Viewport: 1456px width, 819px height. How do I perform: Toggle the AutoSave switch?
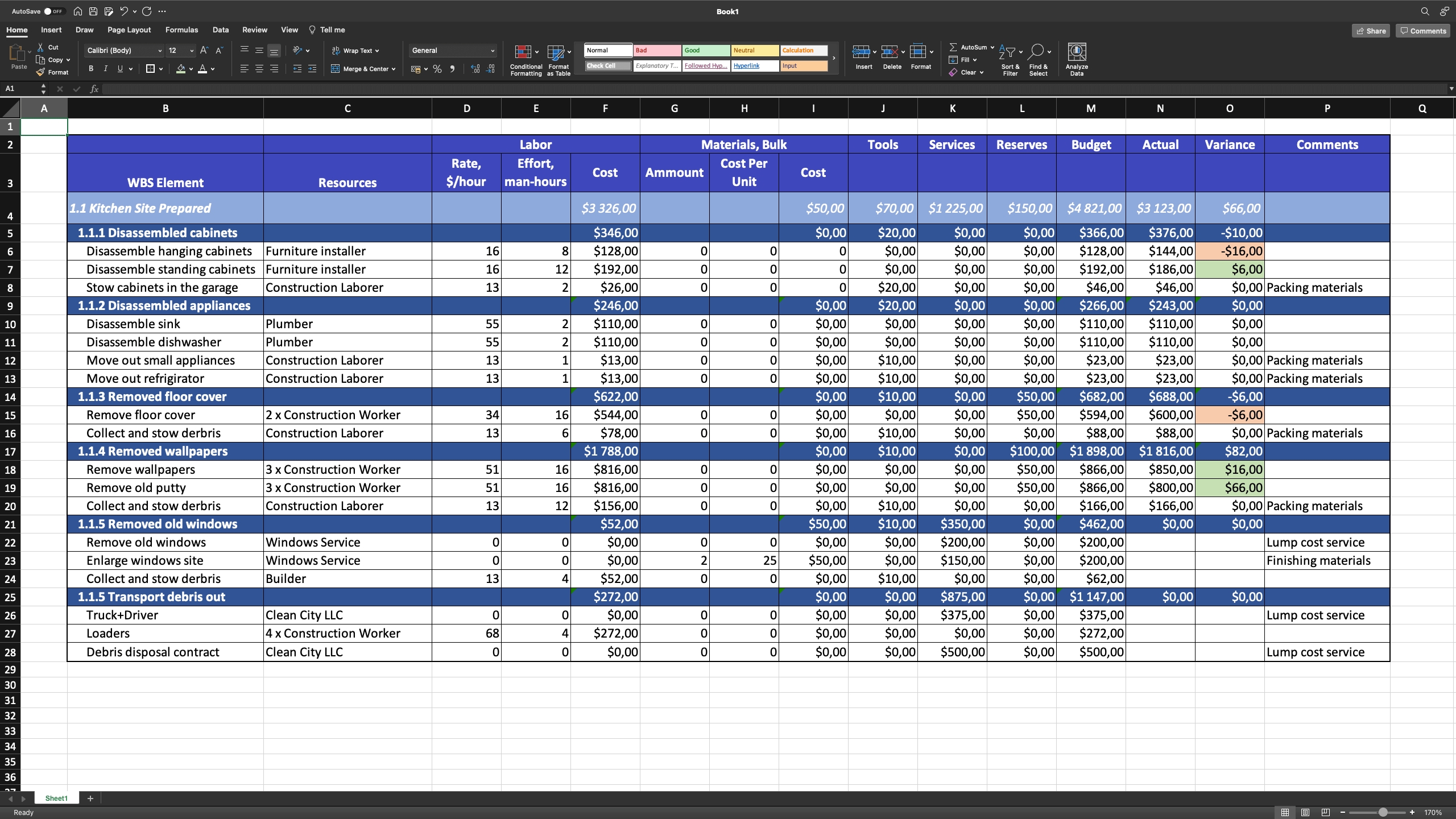55,11
